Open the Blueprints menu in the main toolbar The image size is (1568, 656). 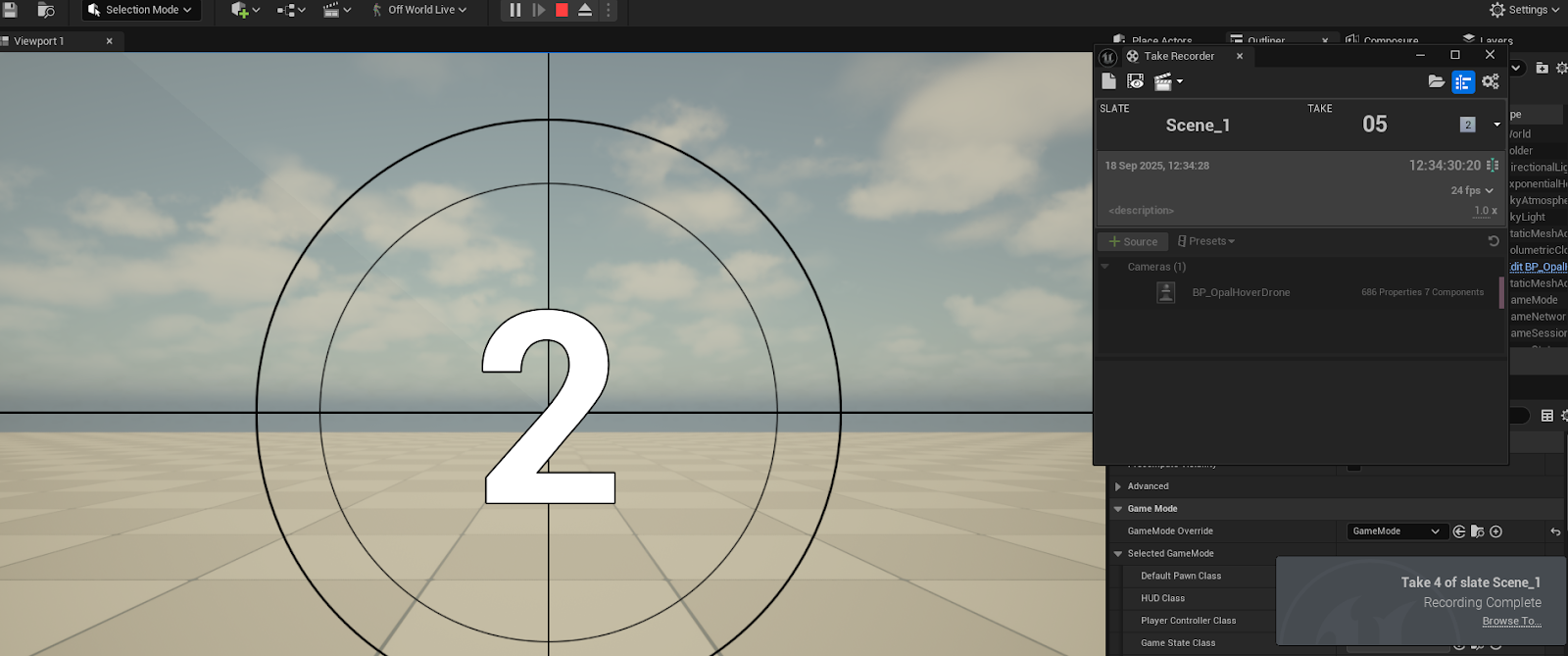(291, 10)
